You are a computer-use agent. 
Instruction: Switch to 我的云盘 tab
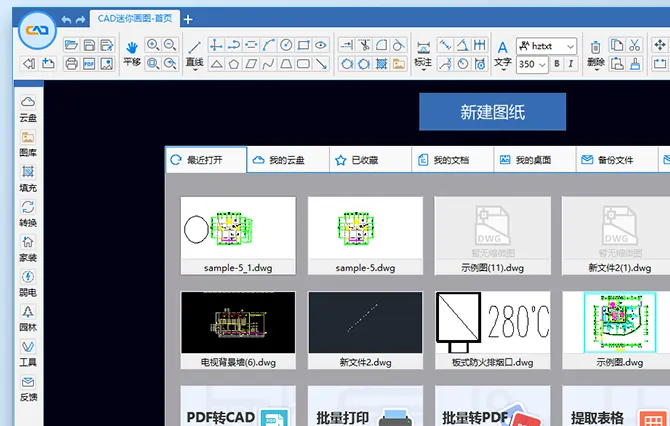288,160
